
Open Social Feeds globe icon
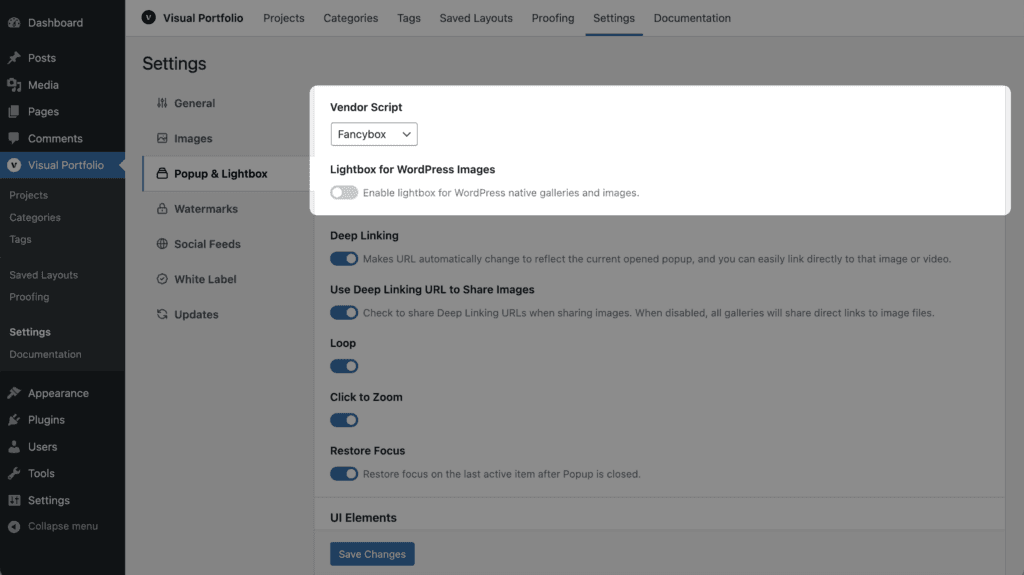point(162,244)
